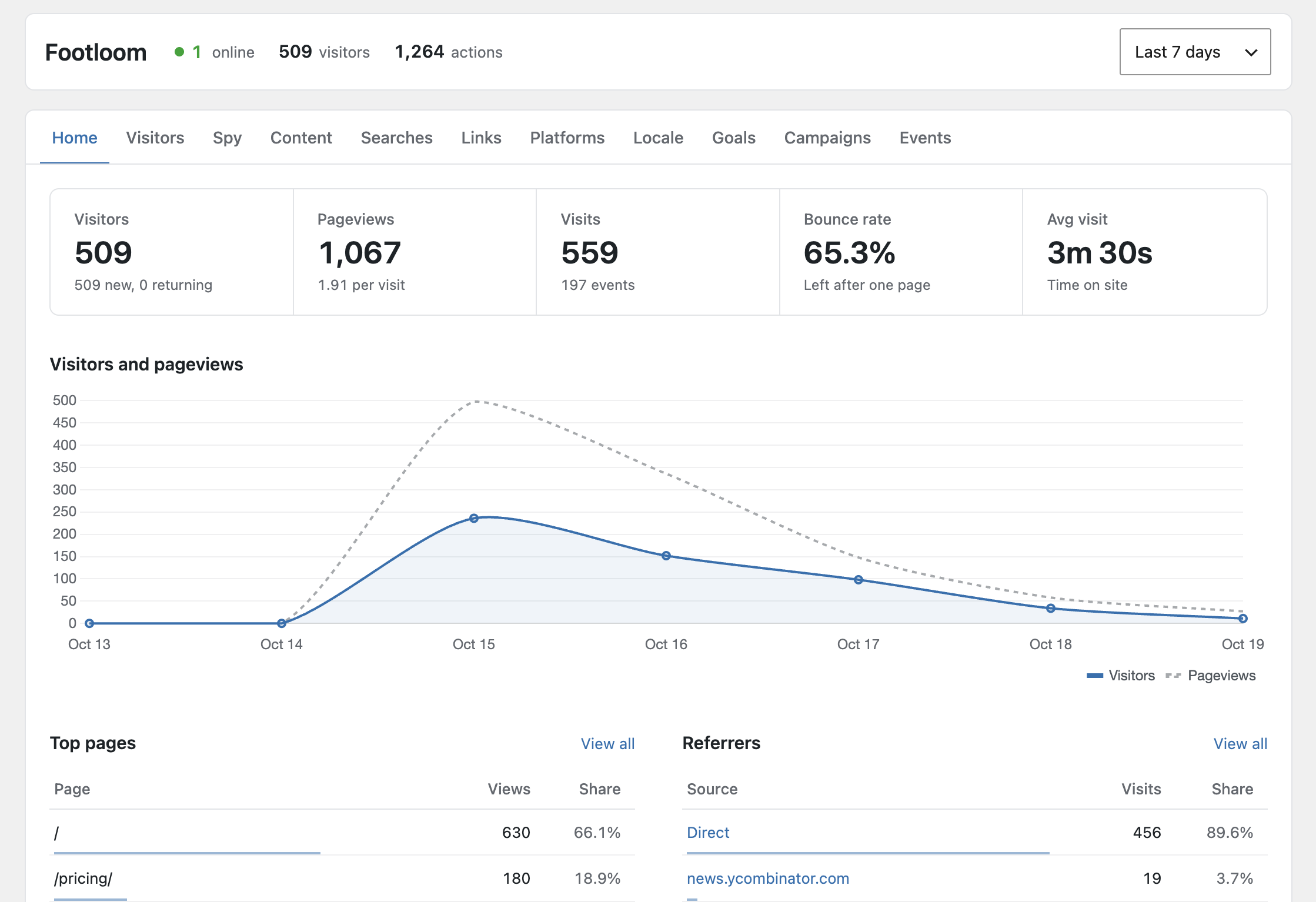Viewport: 1316px width, 902px height.
Task: Click the 1,264 actions header count
Action: [449, 52]
